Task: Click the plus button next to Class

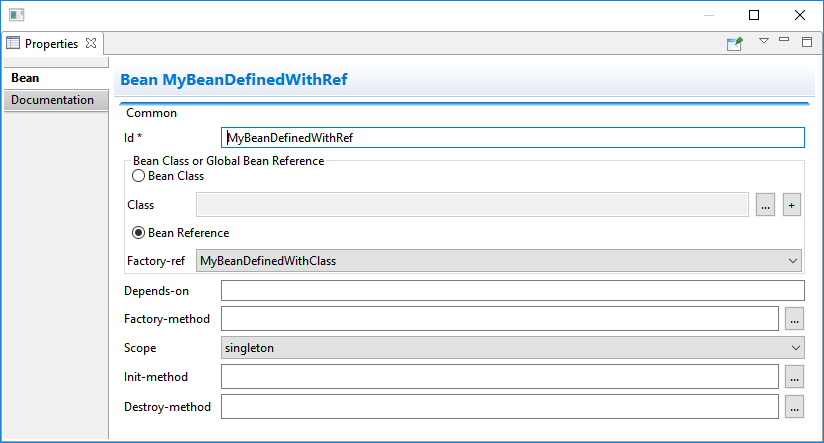Action: [792, 205]
